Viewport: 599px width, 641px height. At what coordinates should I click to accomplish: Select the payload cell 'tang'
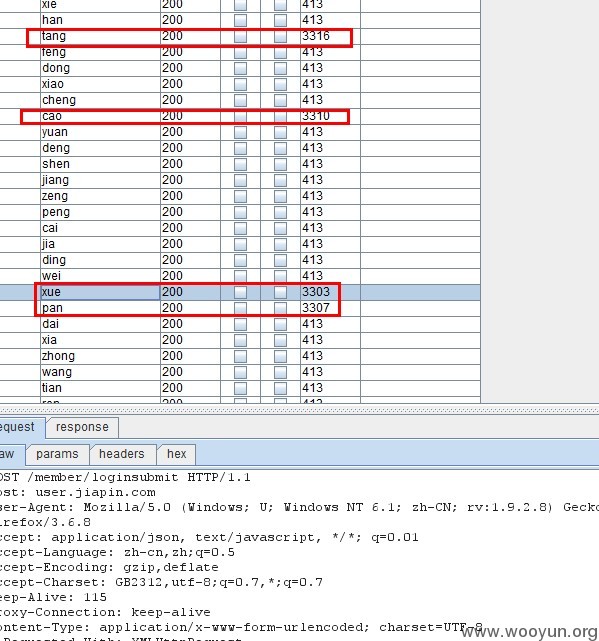(100, 36)
